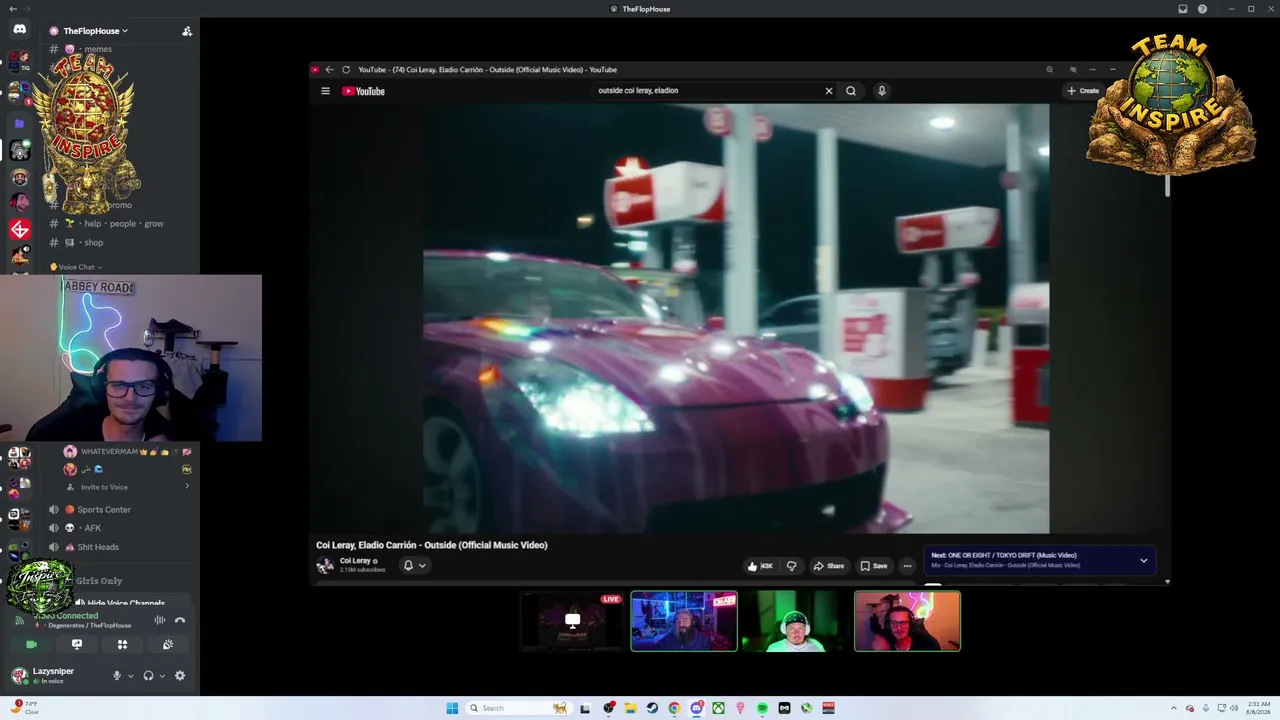The image size is (1280, 720).
Task: Go to YouTube home via logo
Action: 364,91
